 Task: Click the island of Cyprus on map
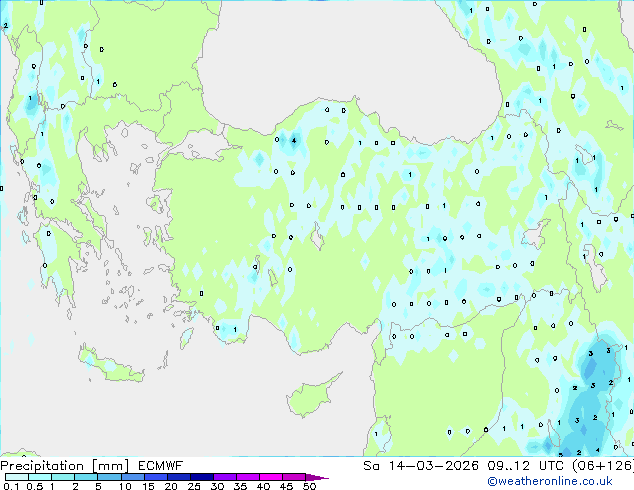tap(311, 397)
